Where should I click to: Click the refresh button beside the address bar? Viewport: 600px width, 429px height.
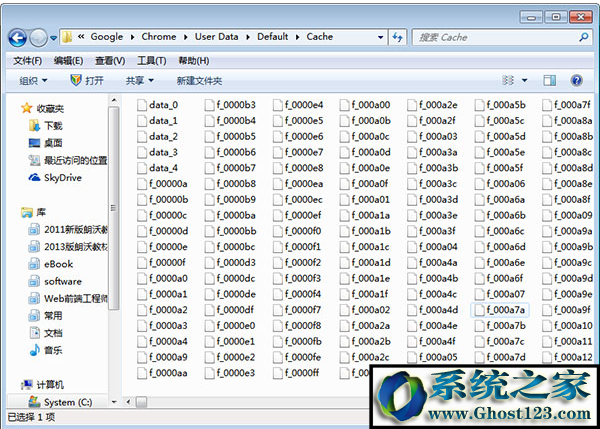tap(398, 37)
